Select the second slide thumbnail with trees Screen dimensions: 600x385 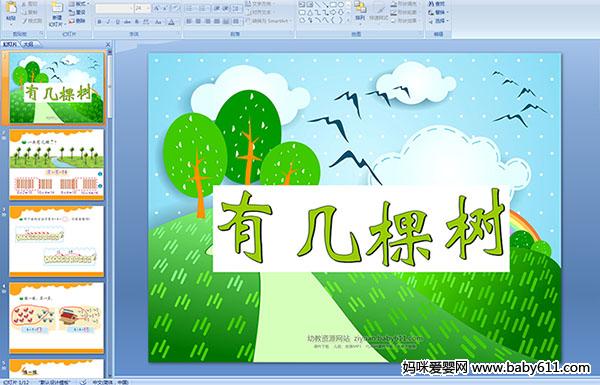click(57, 165)
